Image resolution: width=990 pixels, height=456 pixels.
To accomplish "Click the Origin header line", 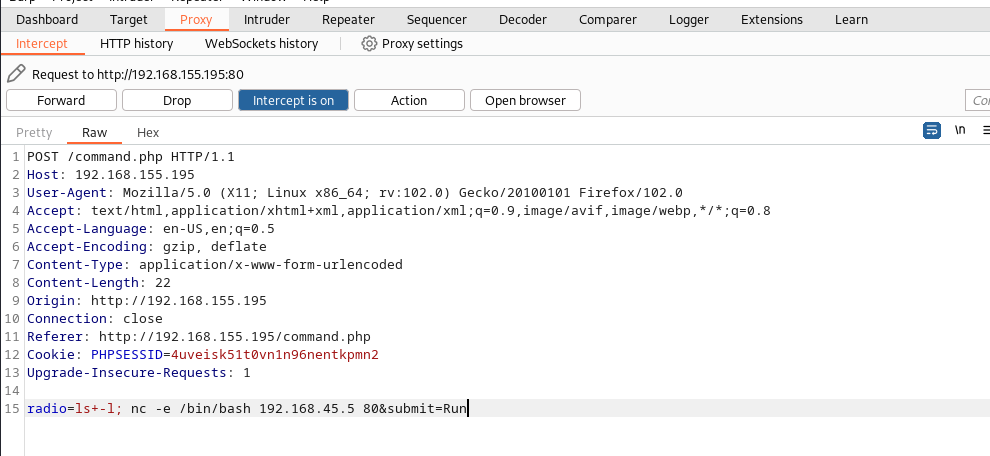I will tap(146, 301).
